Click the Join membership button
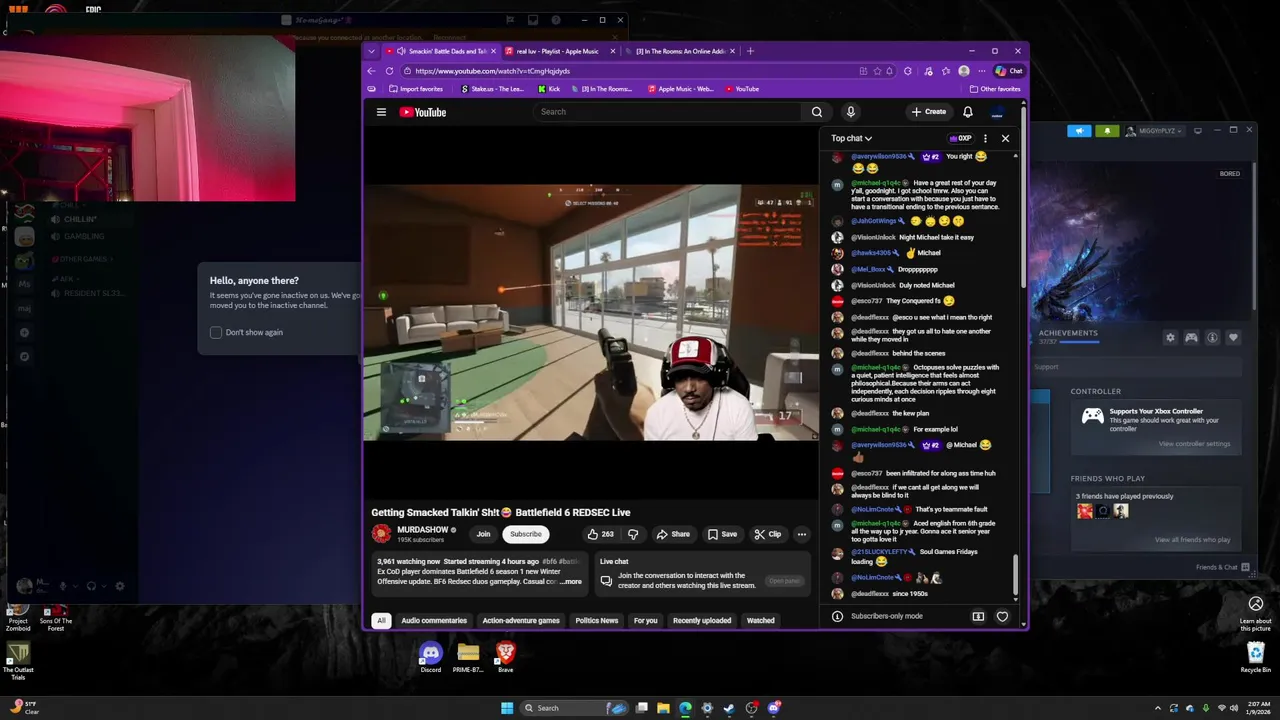Viewport: 1280px width, 720px height. [x=483, y=534]
